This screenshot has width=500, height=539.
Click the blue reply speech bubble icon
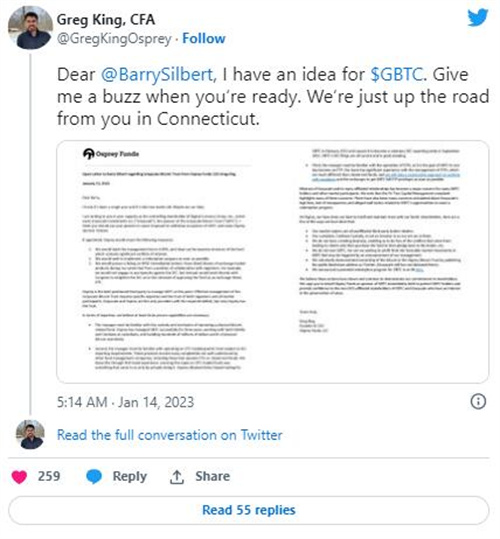94,477
